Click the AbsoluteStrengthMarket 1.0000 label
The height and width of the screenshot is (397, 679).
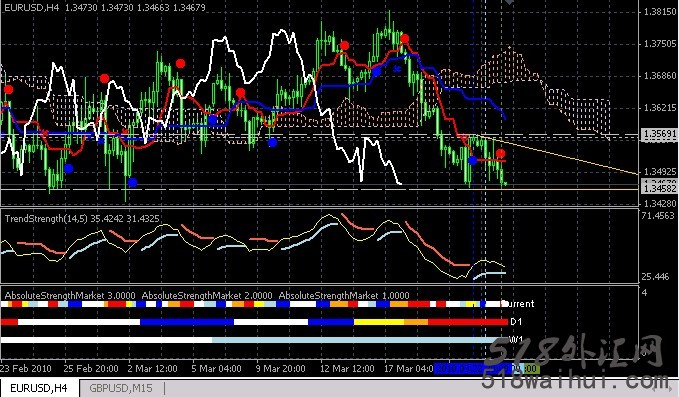tap(344, 295)
